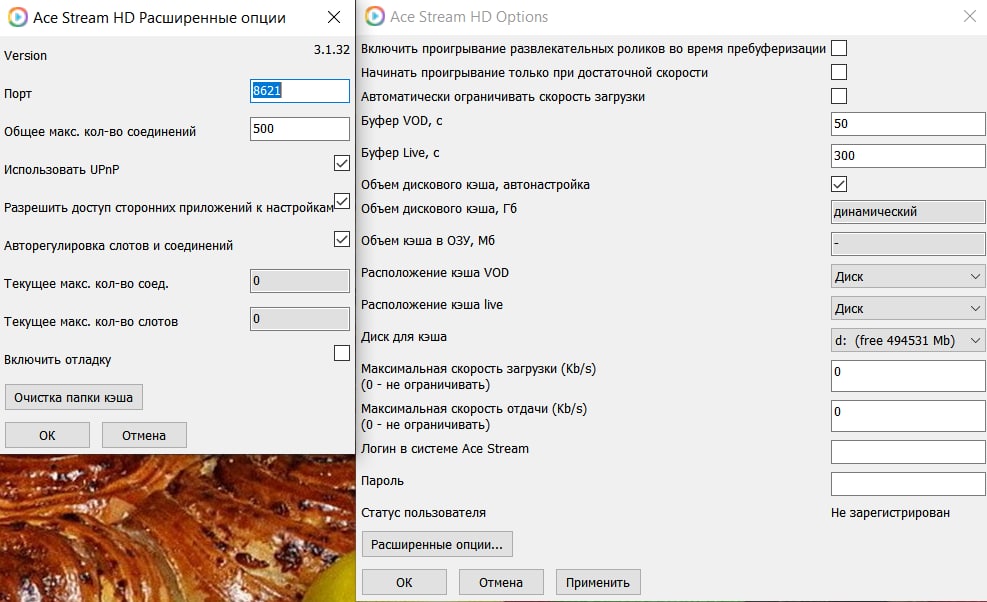The width and height of the screenshot is (987, 602).
Task: Open Расположение кэша live dropdown
Action: tap(908, 308)
